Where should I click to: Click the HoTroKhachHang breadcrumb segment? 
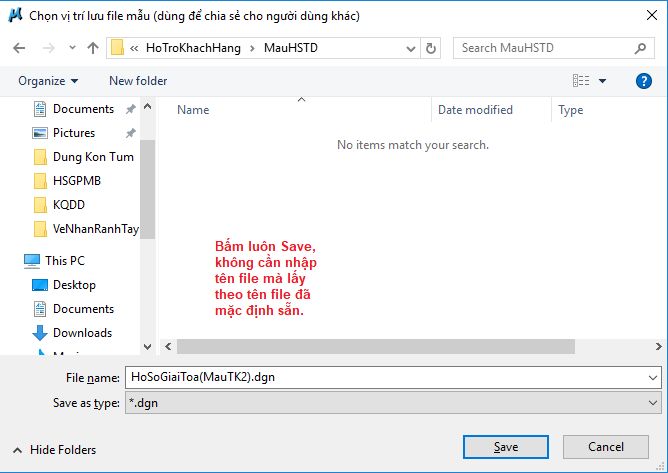click(190, 48)
